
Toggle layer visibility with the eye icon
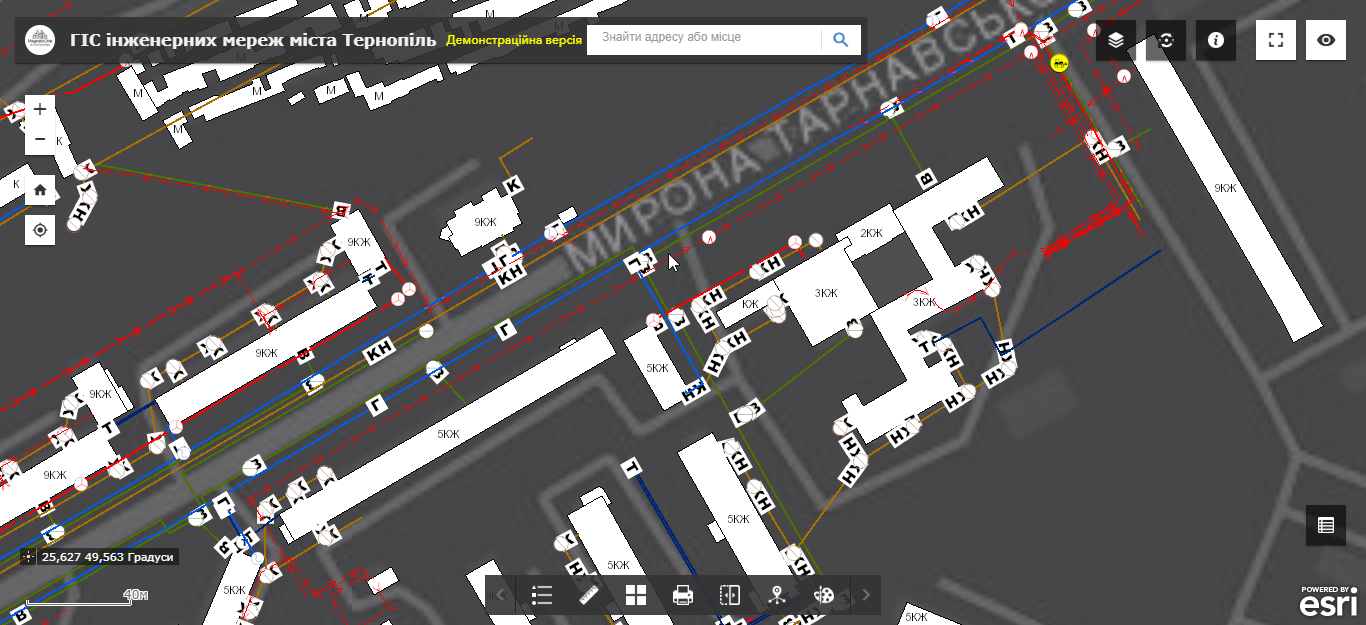click(1325, 40)
